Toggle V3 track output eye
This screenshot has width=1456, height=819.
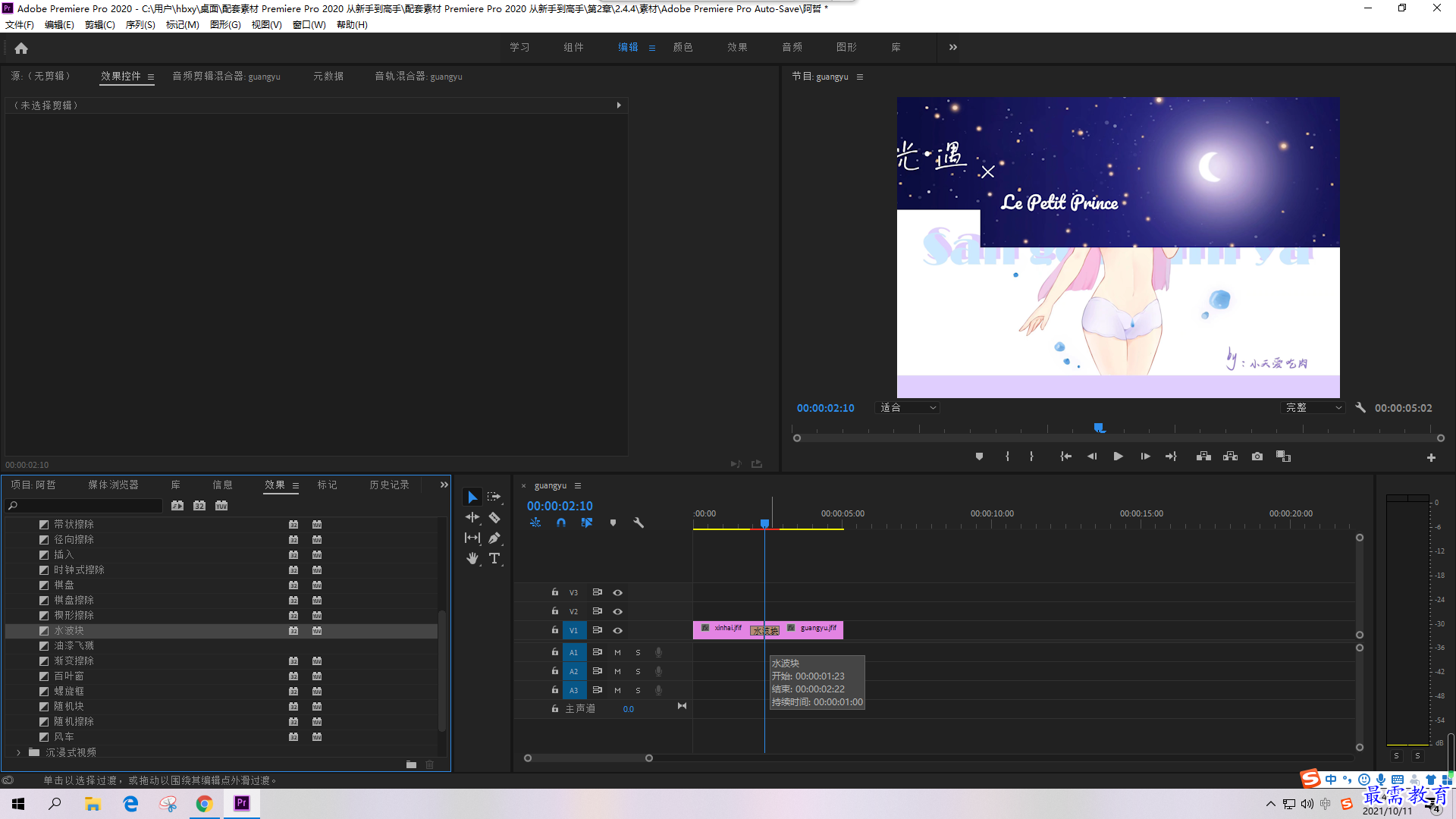pos(617,592)
